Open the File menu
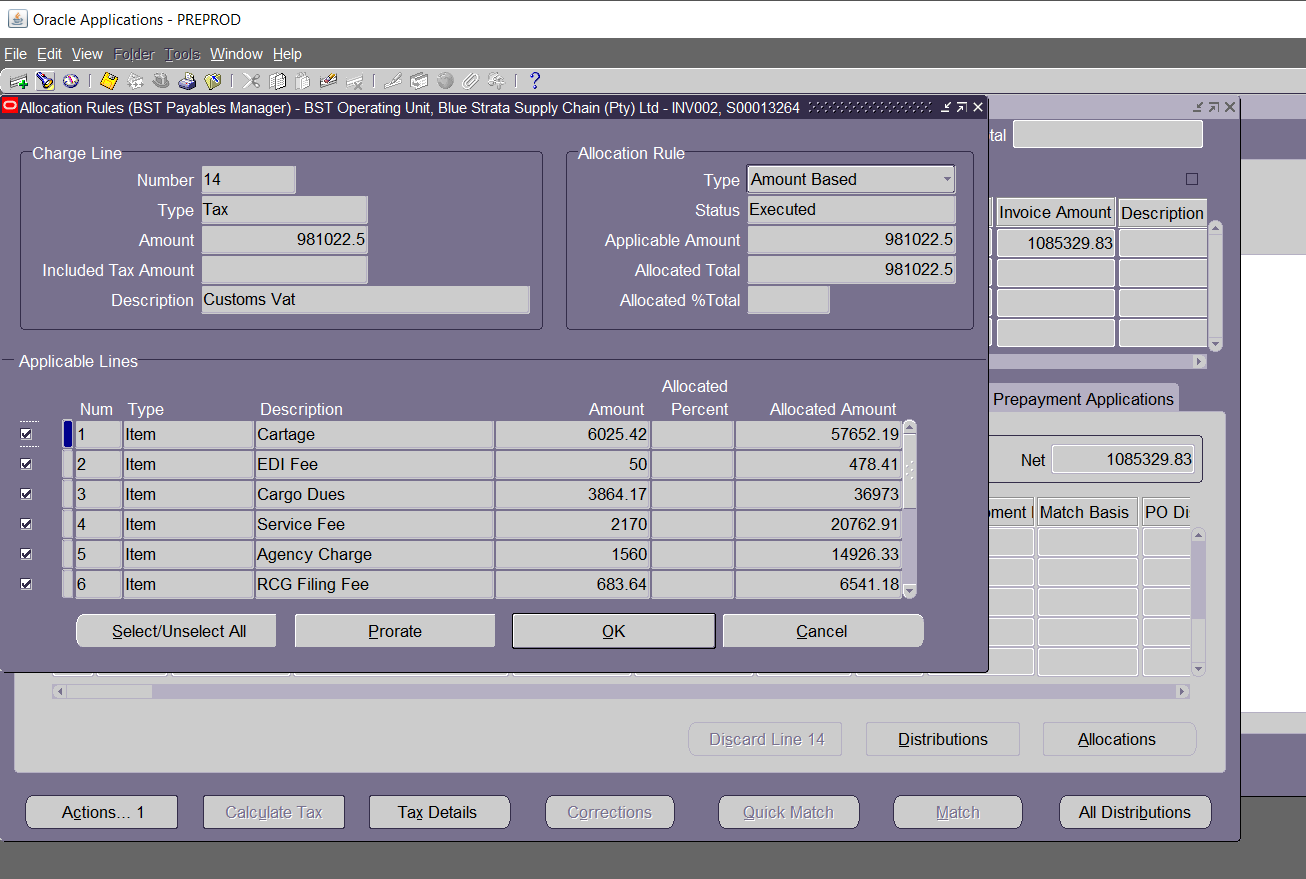Image resolution: width=1306 pixels, height=879 pixels. point(15,54)
